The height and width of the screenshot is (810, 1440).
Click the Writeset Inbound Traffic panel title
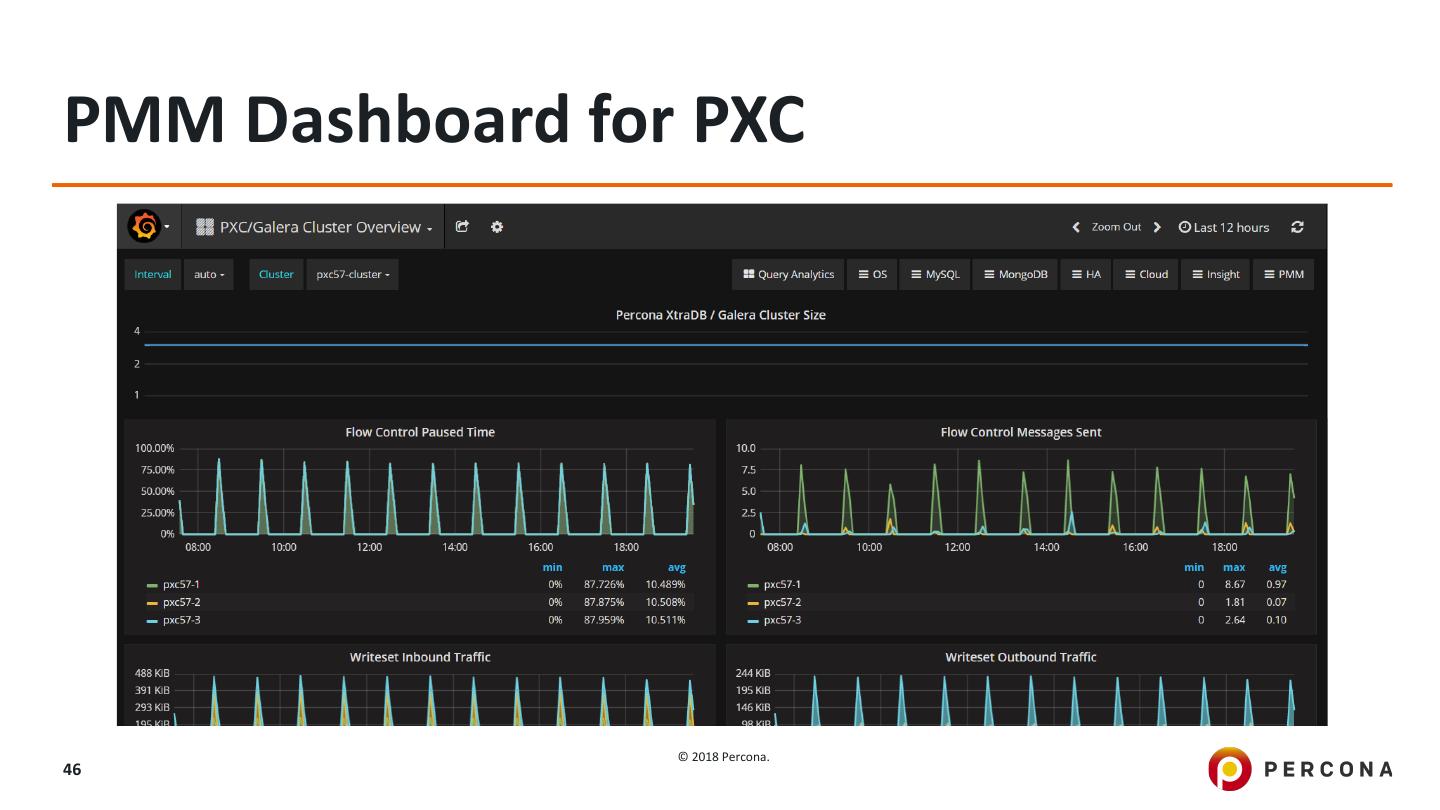click(420, 657)
